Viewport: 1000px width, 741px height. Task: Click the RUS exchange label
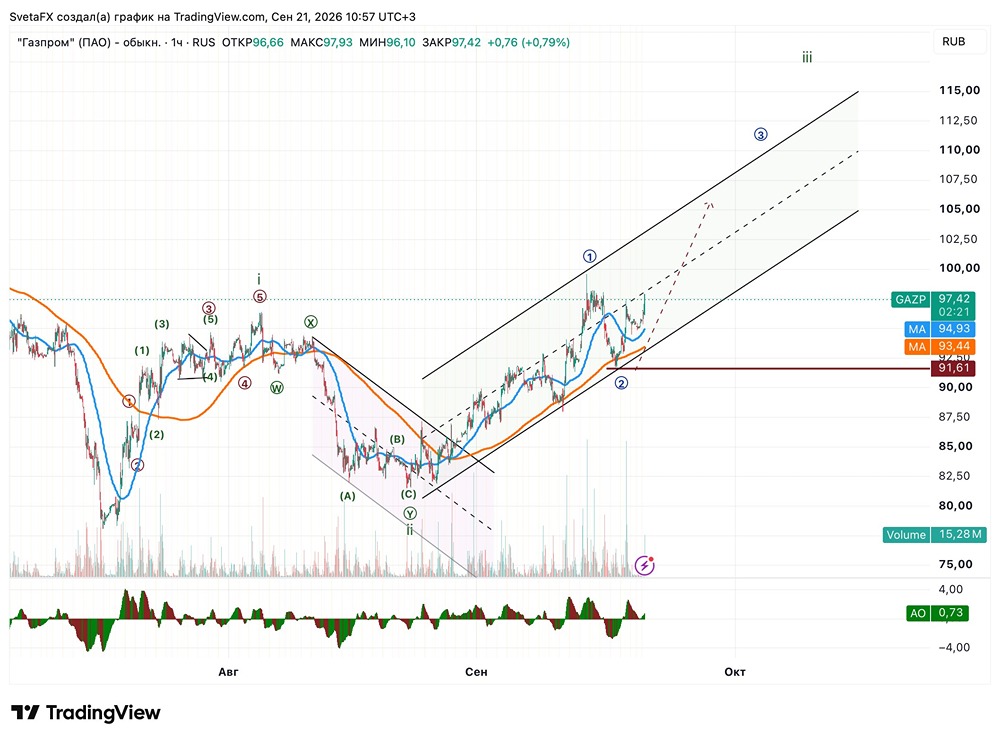[203, 43]
